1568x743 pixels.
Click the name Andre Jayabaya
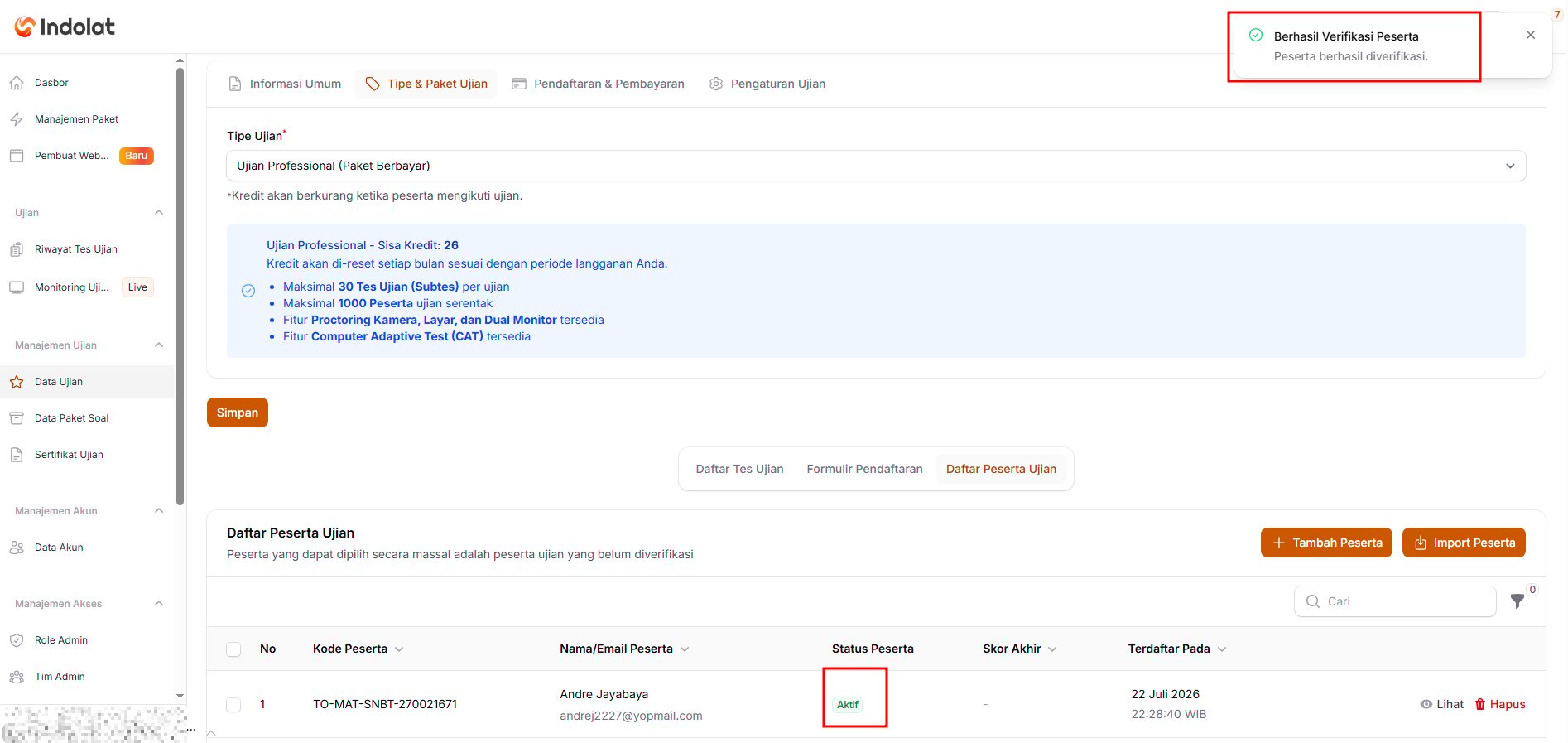(x=604, y=694)
